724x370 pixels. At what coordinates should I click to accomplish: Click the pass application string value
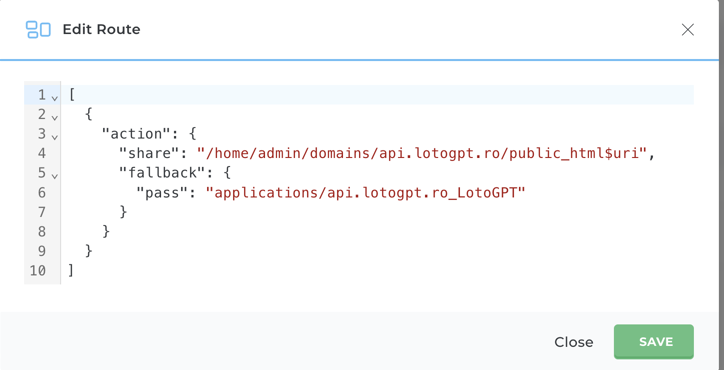[366, 192]
